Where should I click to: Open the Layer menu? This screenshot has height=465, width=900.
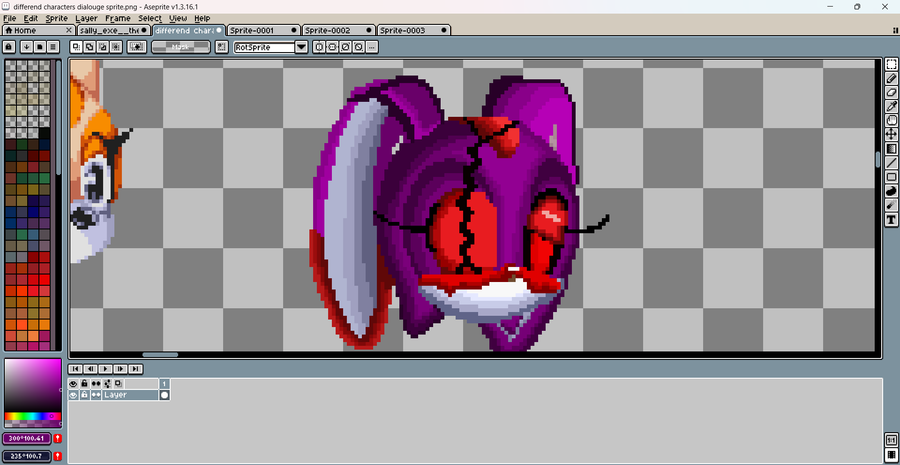tap(86, 18)
